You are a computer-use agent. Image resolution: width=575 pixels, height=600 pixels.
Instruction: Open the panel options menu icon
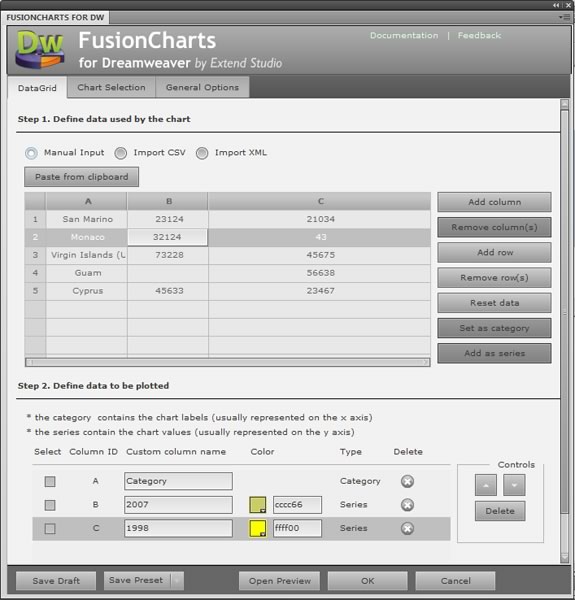pos(564,17)
